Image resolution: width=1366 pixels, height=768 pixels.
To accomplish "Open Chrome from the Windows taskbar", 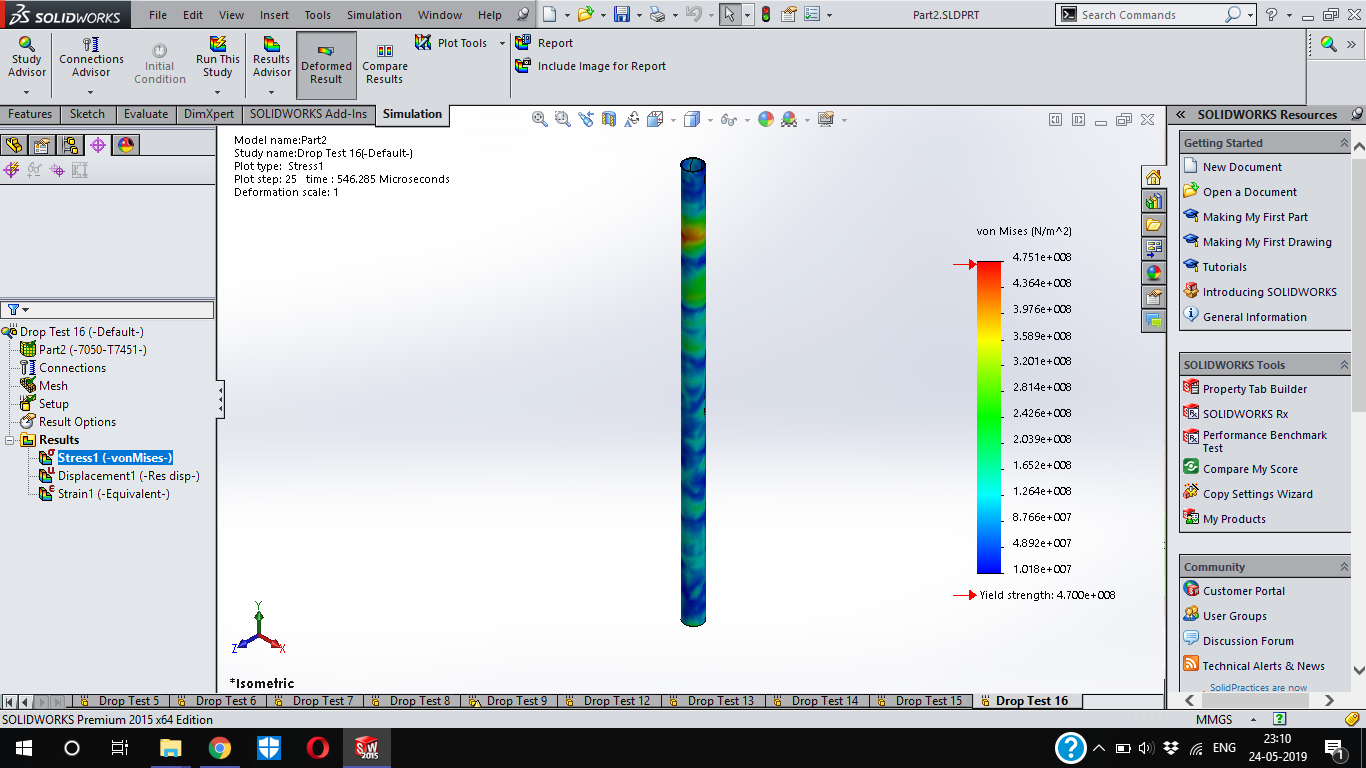I will pyautogui.click(x=220, y=748).
